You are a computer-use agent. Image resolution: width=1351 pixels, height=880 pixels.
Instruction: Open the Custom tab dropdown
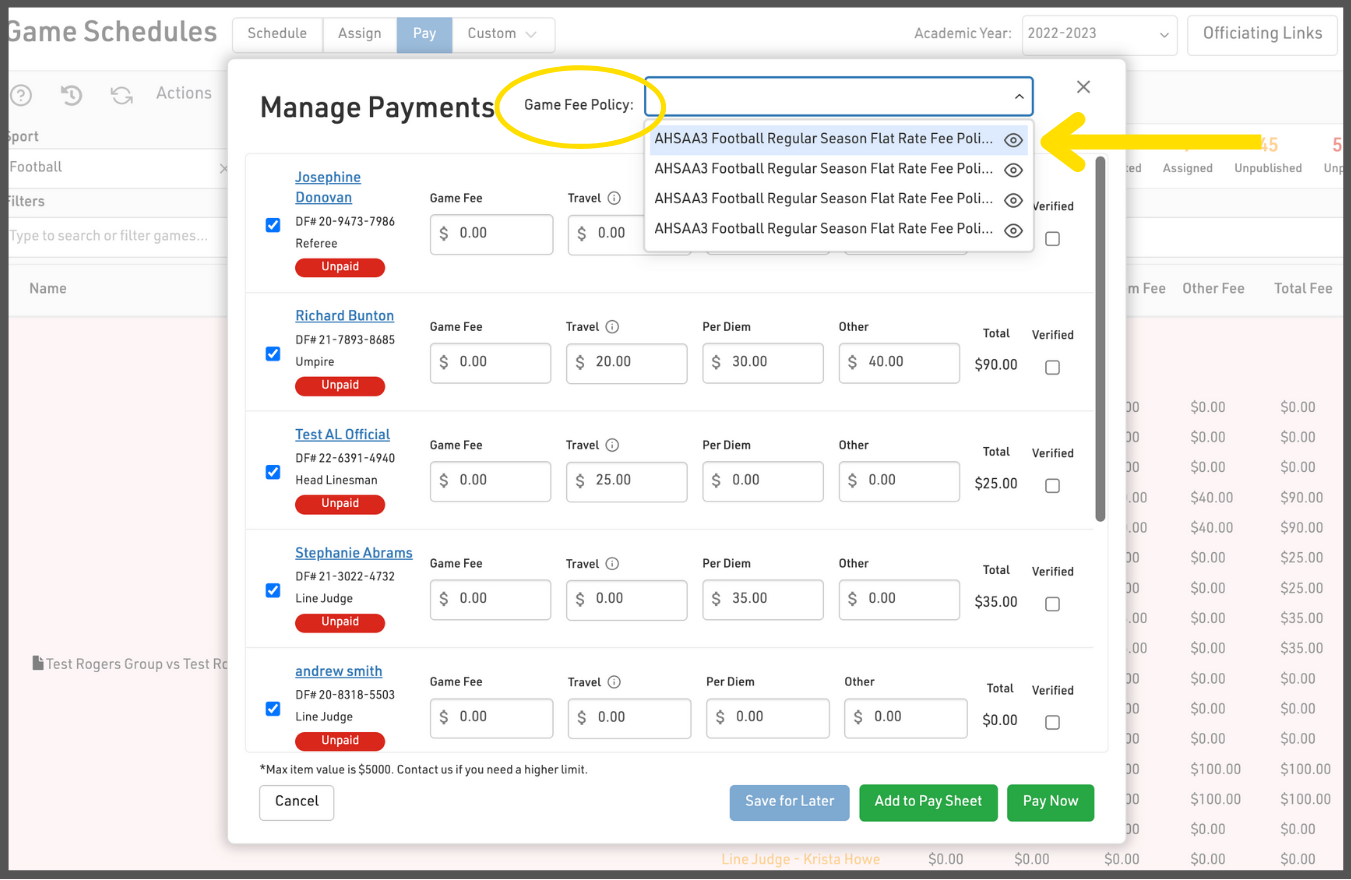pos(503,34)
